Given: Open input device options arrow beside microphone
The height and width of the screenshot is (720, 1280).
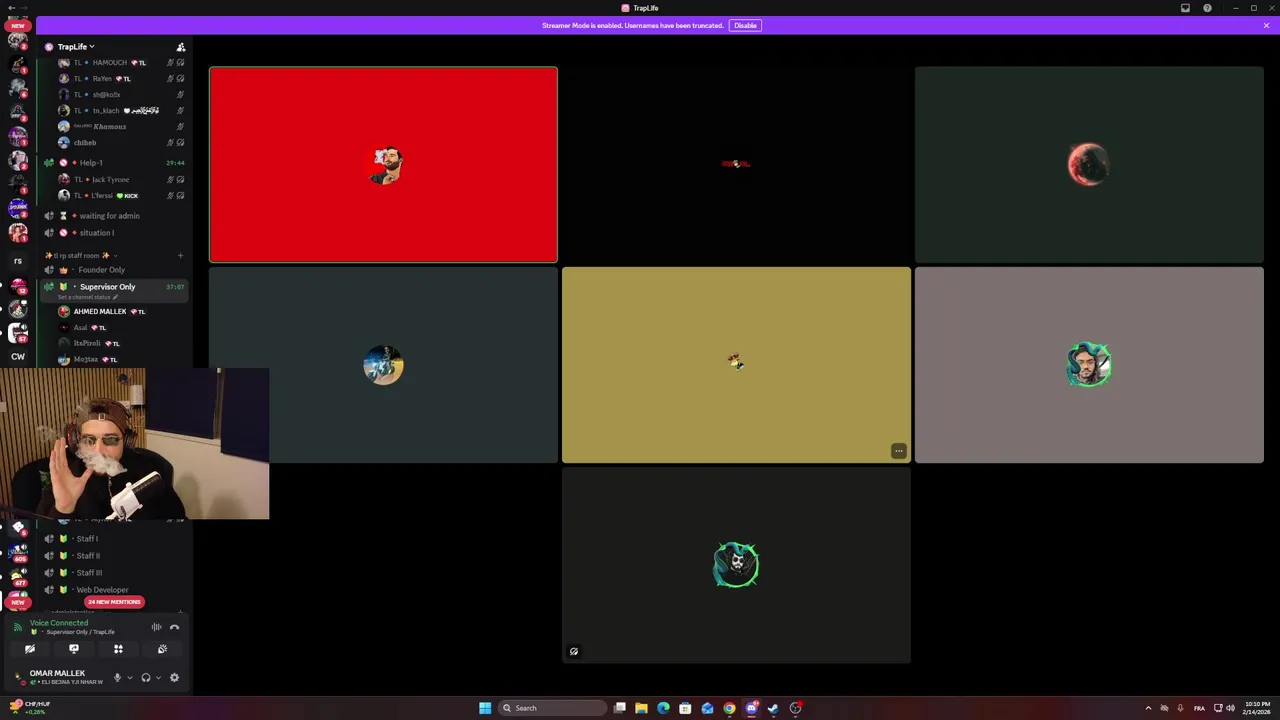Looking at the screenshot, I should [x=129, y=678].
